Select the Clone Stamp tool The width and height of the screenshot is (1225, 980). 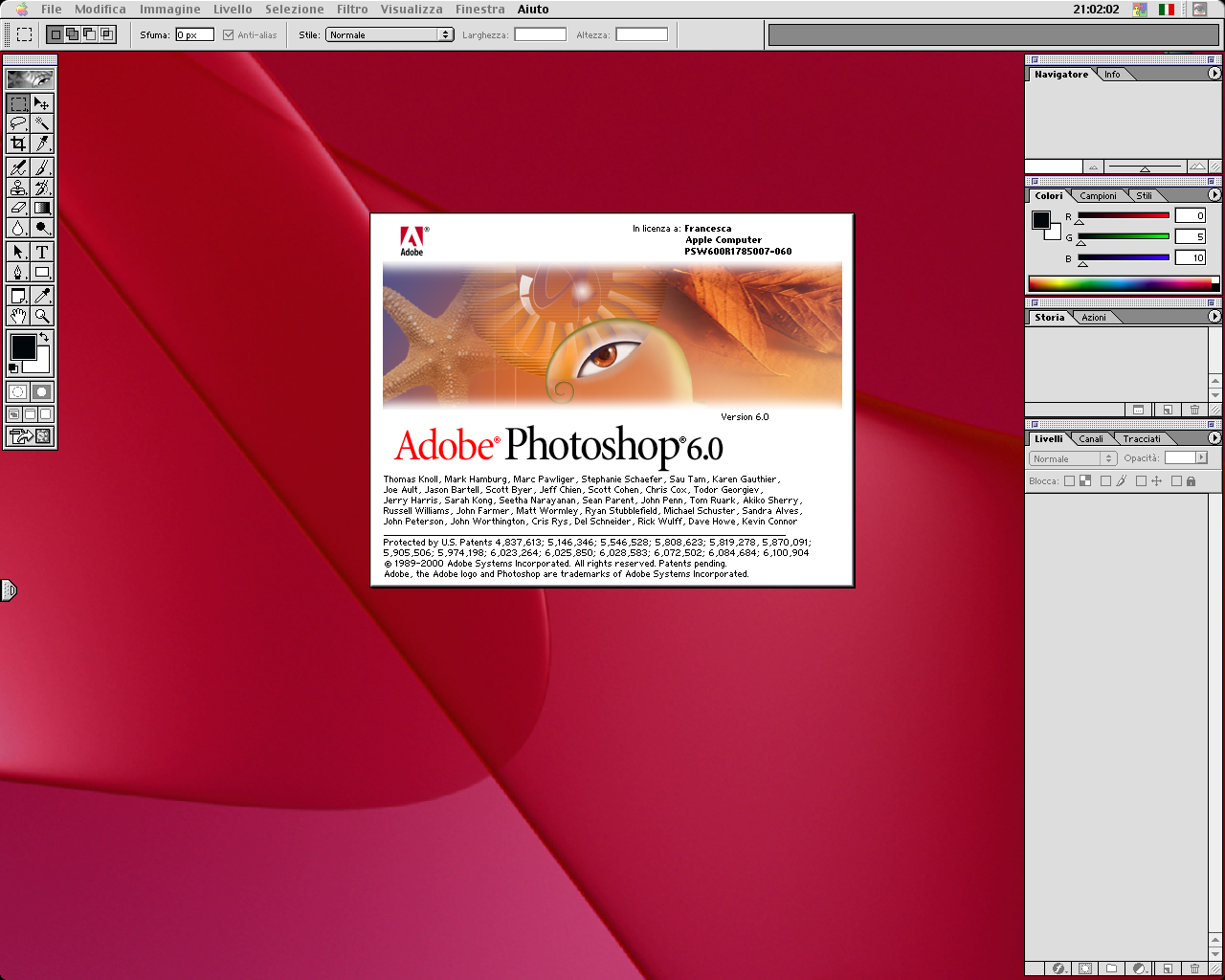tap(18, 188)
